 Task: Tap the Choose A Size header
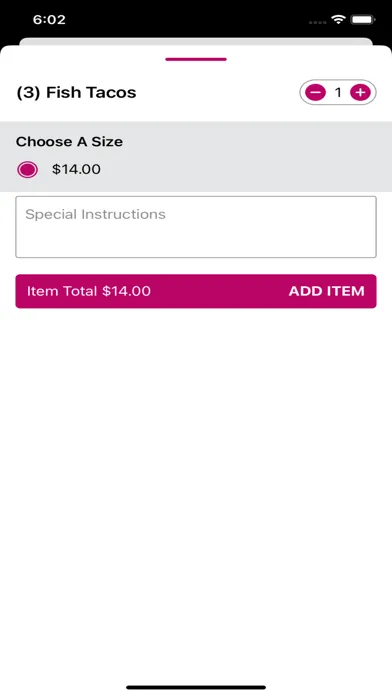click(x=69, y=142)
